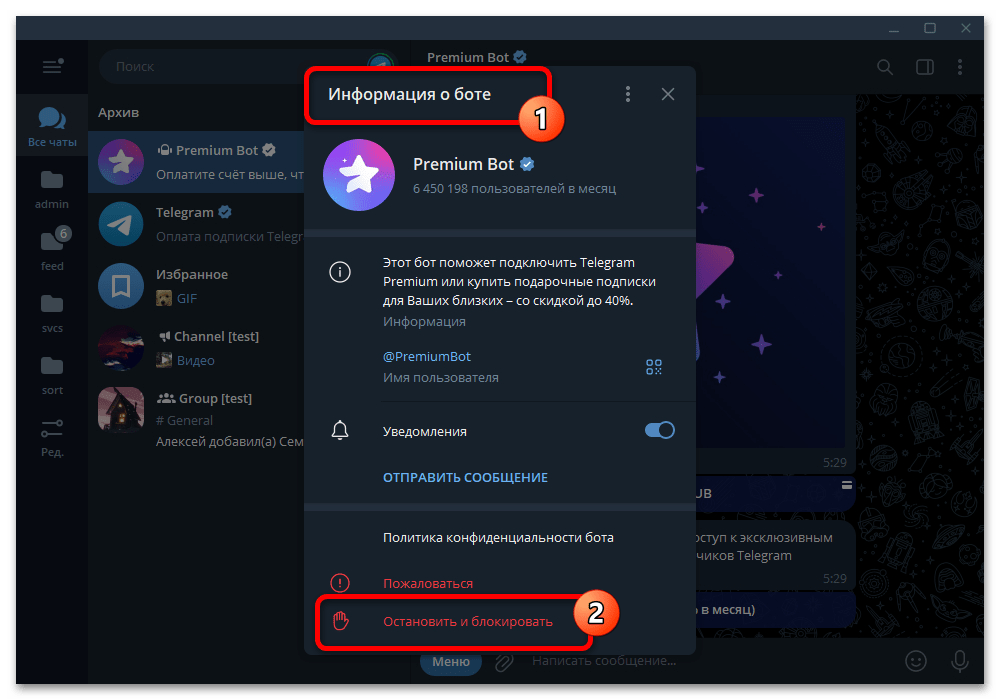
Task: Click the large Premium Bot star avatar
Action: [x=359, y=175]
